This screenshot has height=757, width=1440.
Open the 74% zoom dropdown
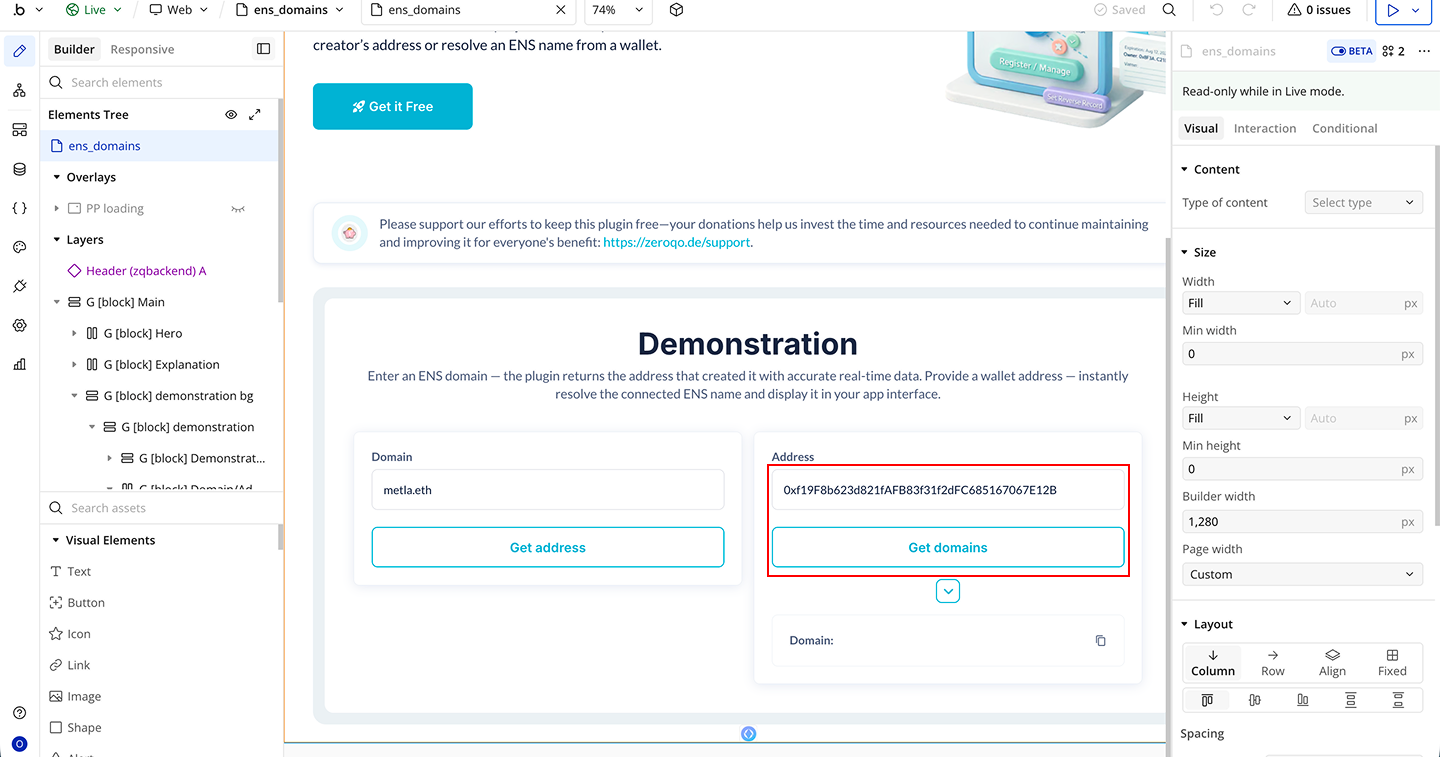(618, 10)
